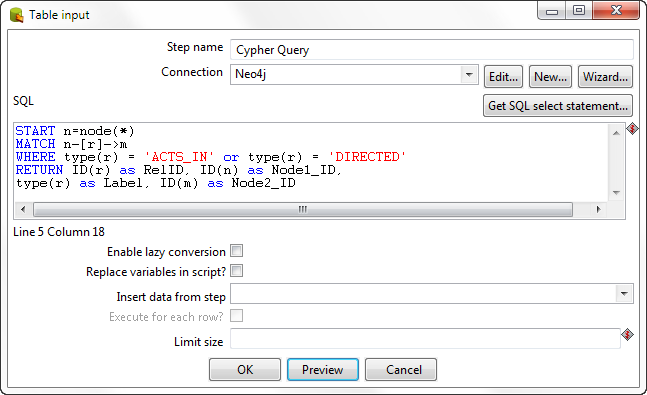Open the connection Wizard... button
Screen dimensions: 647x395
(x=605, y=77)
